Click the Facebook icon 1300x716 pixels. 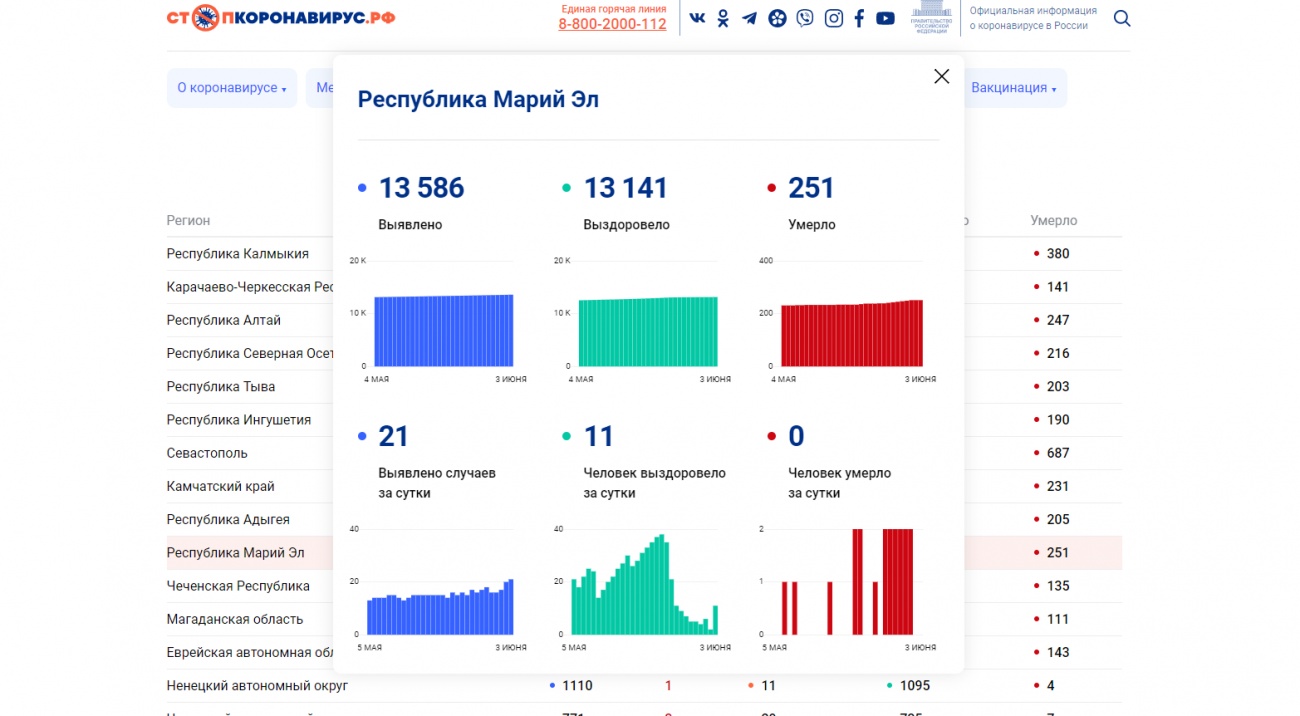(858, 18)
